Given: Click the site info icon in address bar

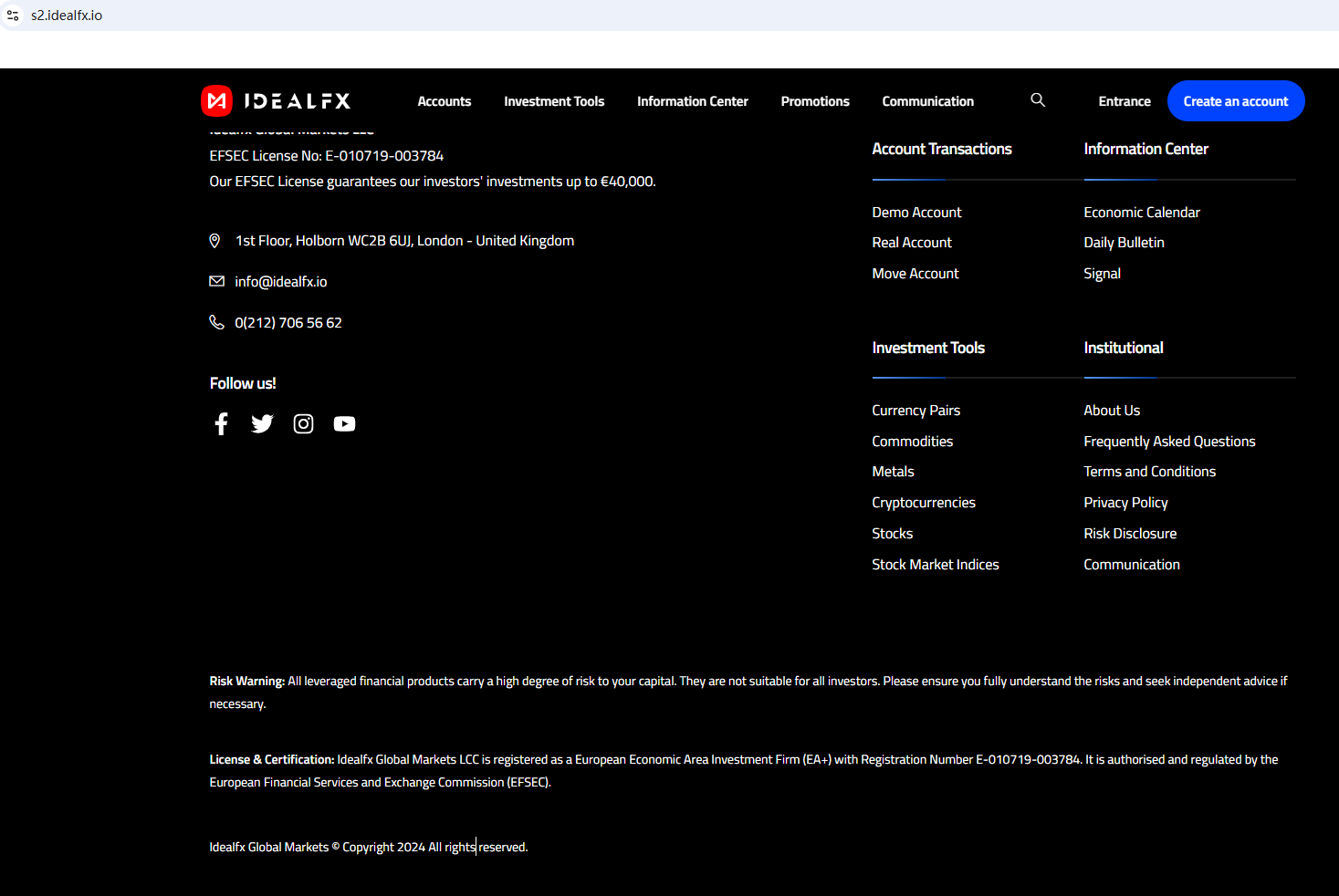Looking at the screenshot, I should (13, 16).
